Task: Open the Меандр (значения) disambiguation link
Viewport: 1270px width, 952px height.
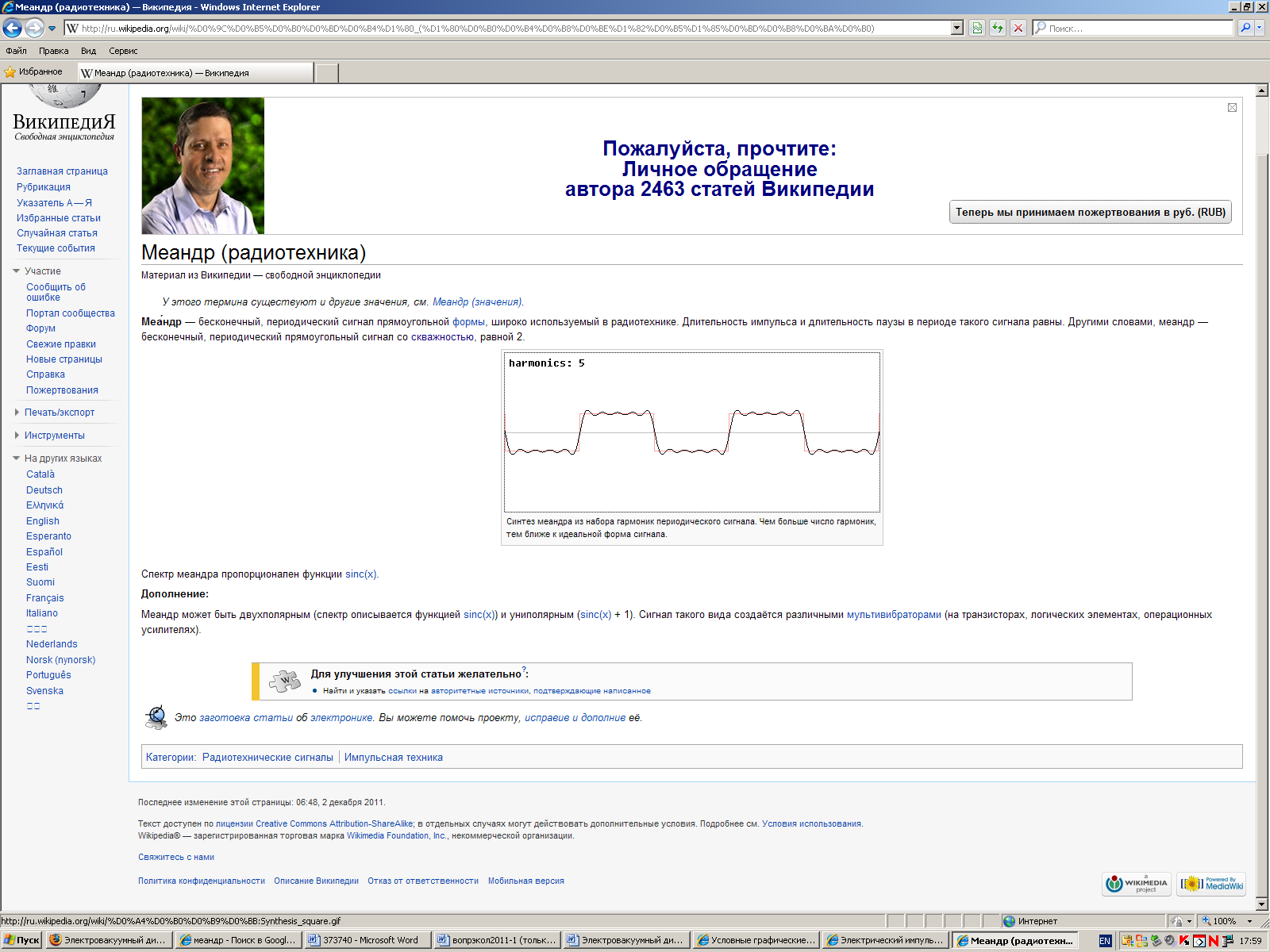Action: (x=477, y=302)
